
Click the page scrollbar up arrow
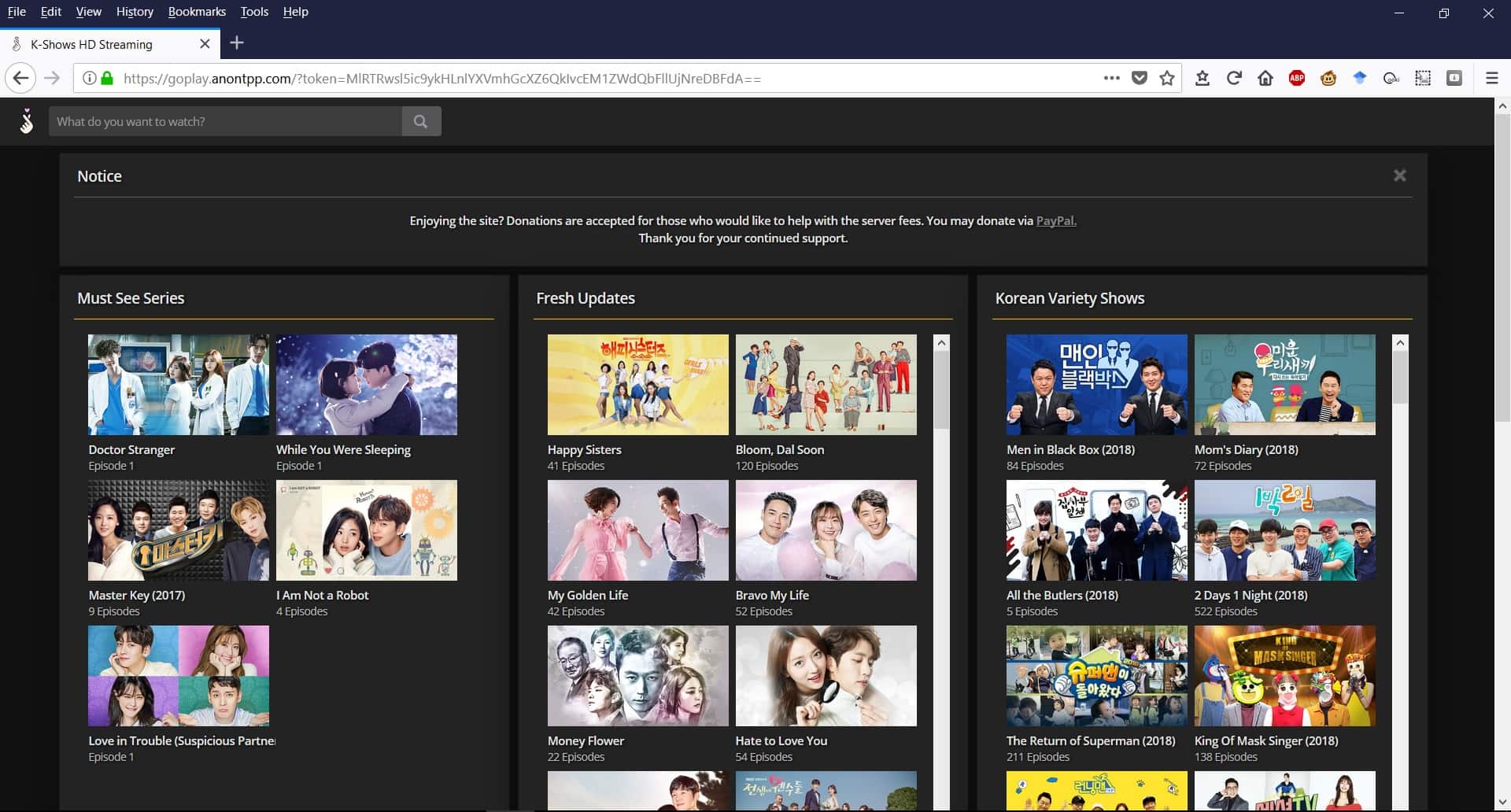click(1502, 105)
